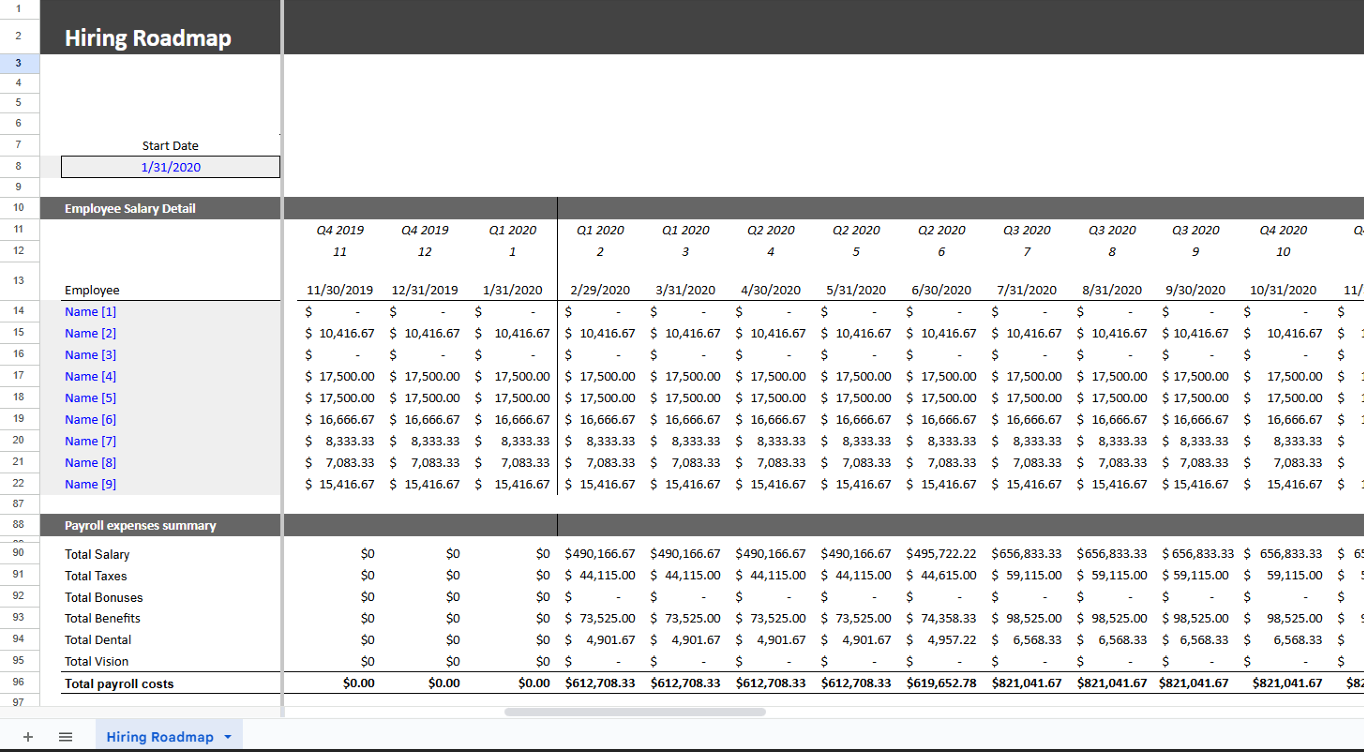
Task: Click the Total Salary row label
Action: click(97, 554)
